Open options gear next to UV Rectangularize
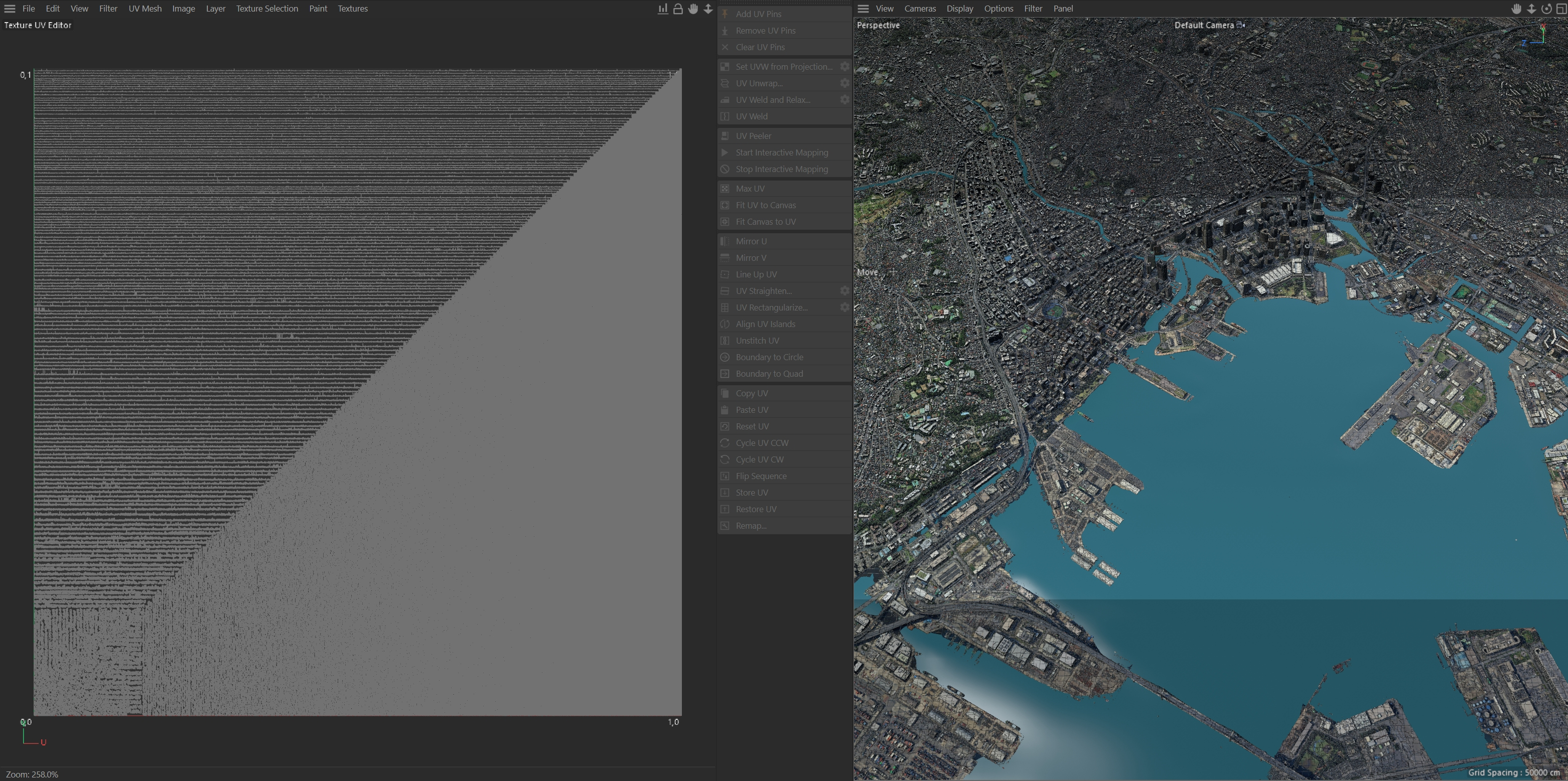 pos(845,307)
